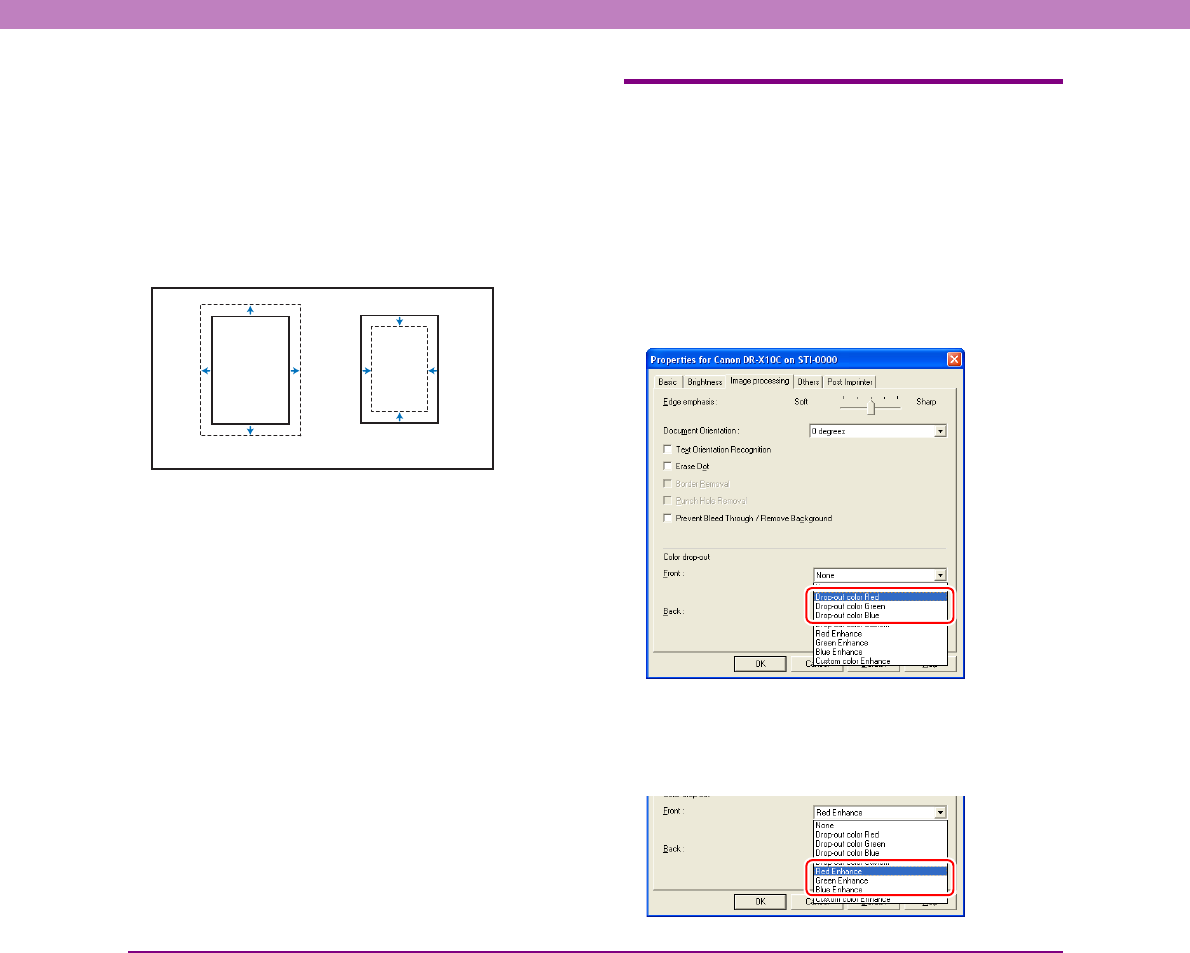Pick Drop-out color Red under Front: Red Enhance
Image resolution: width=1190 pixels, height=953 pixels.
880,835
